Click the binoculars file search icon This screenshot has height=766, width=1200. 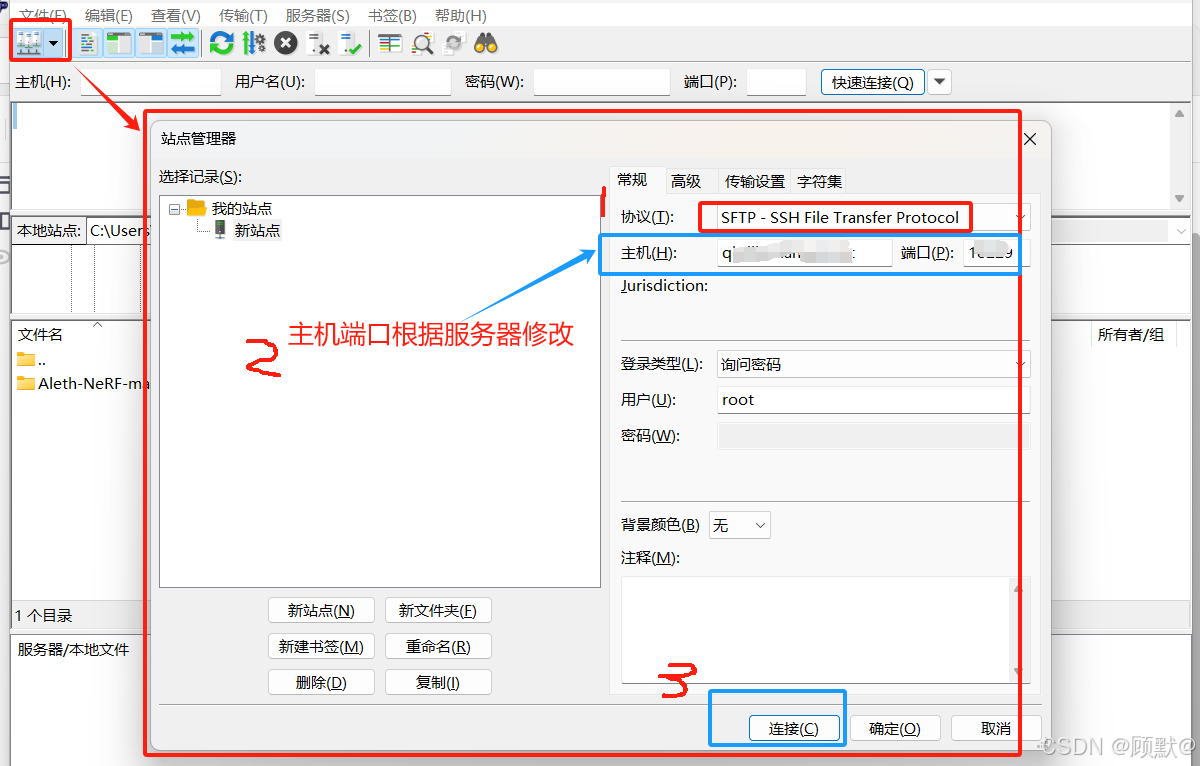[x=486, y=43]
